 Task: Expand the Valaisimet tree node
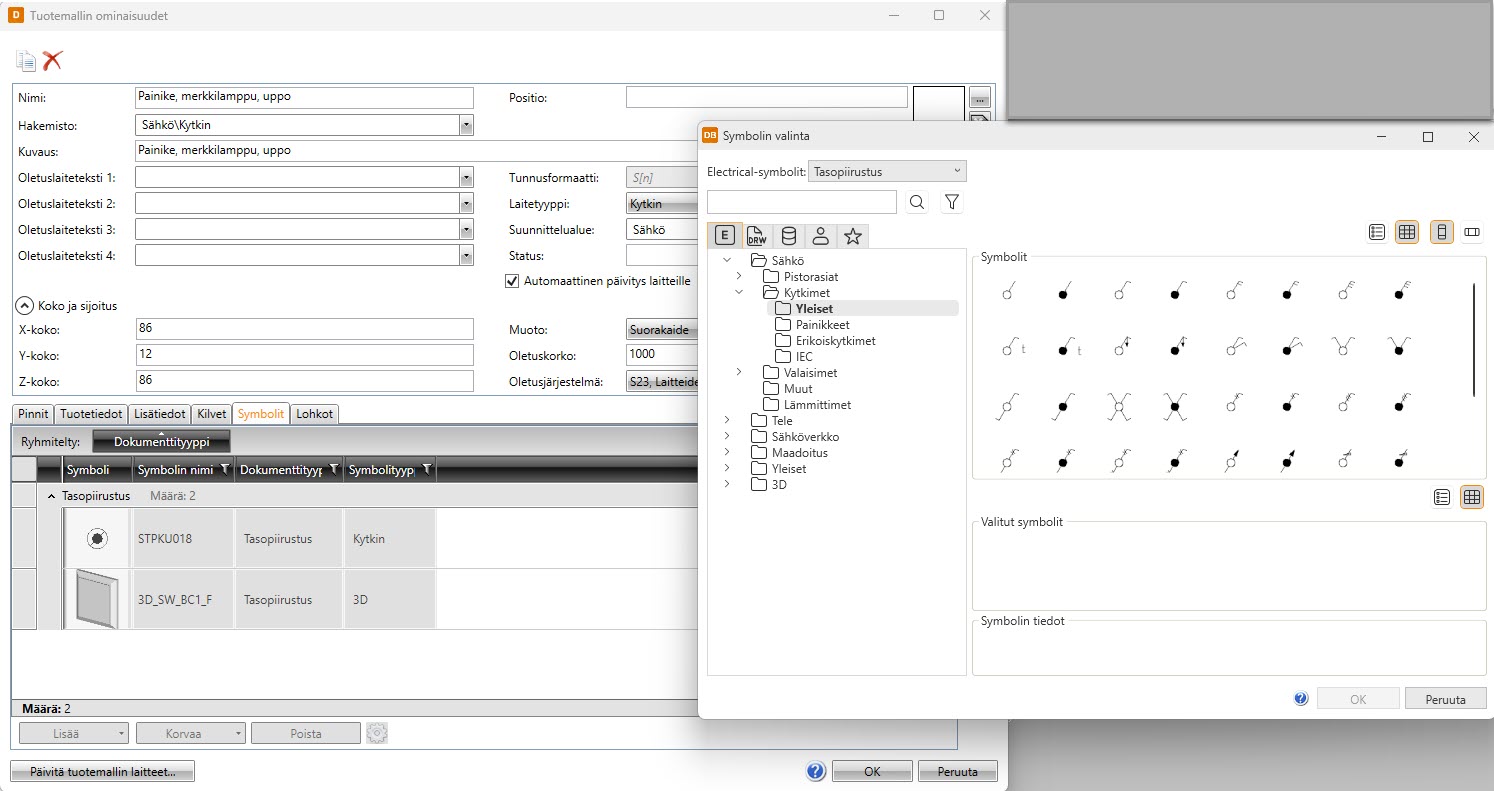click(x=739, y=372)
